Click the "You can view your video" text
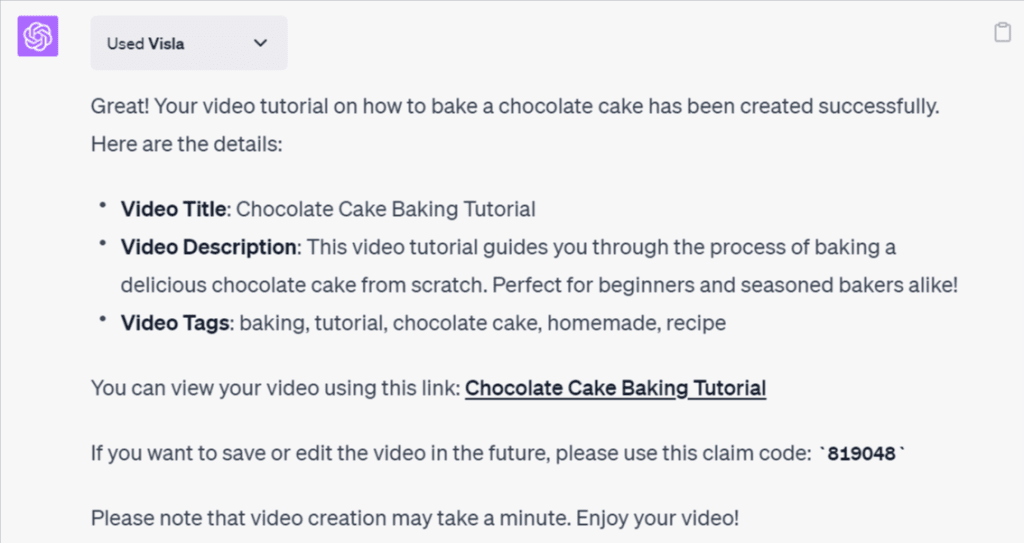The width and height of the screenshot is (1024, 543). [x=275, y=388]
